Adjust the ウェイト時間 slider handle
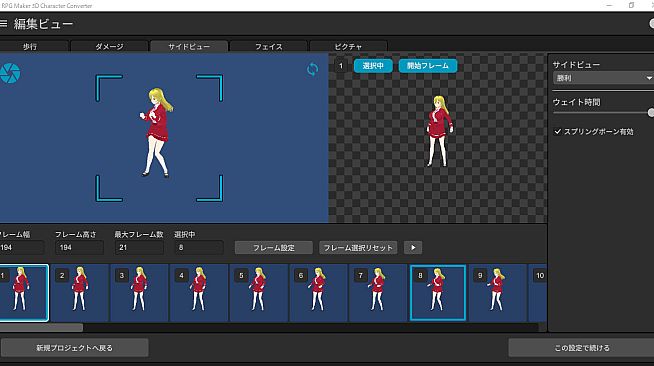The width and height of the screenshot is (654, 366). pyautogui.click(x=651, y=113)
